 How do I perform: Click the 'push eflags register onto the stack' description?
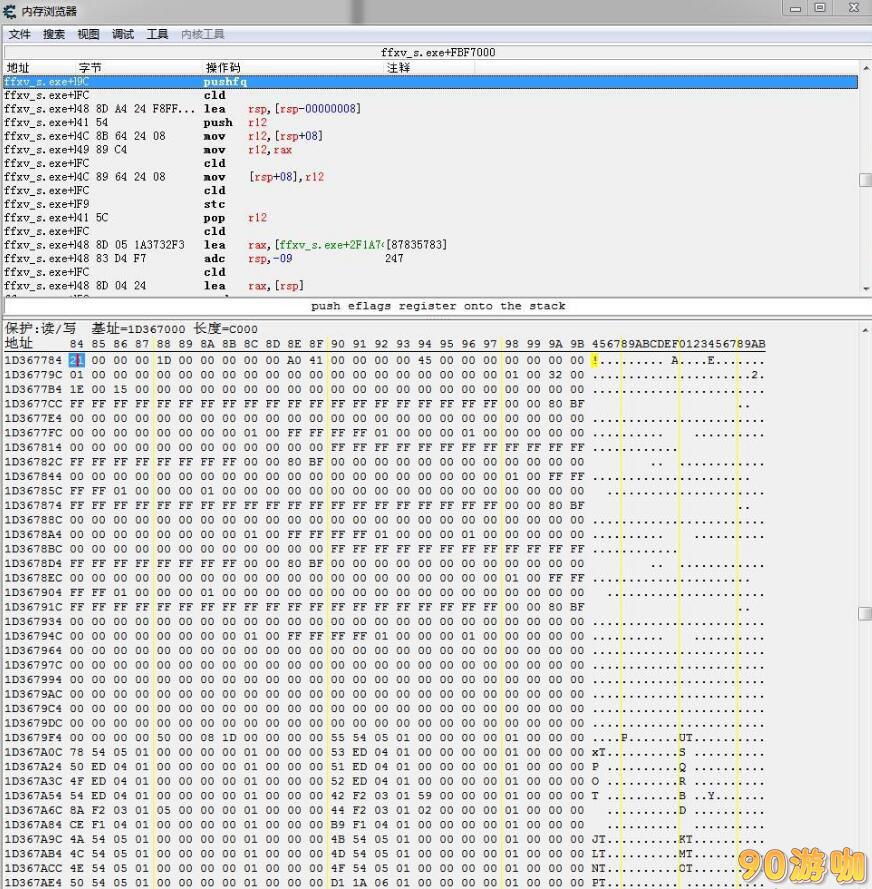tap(438, 306)
